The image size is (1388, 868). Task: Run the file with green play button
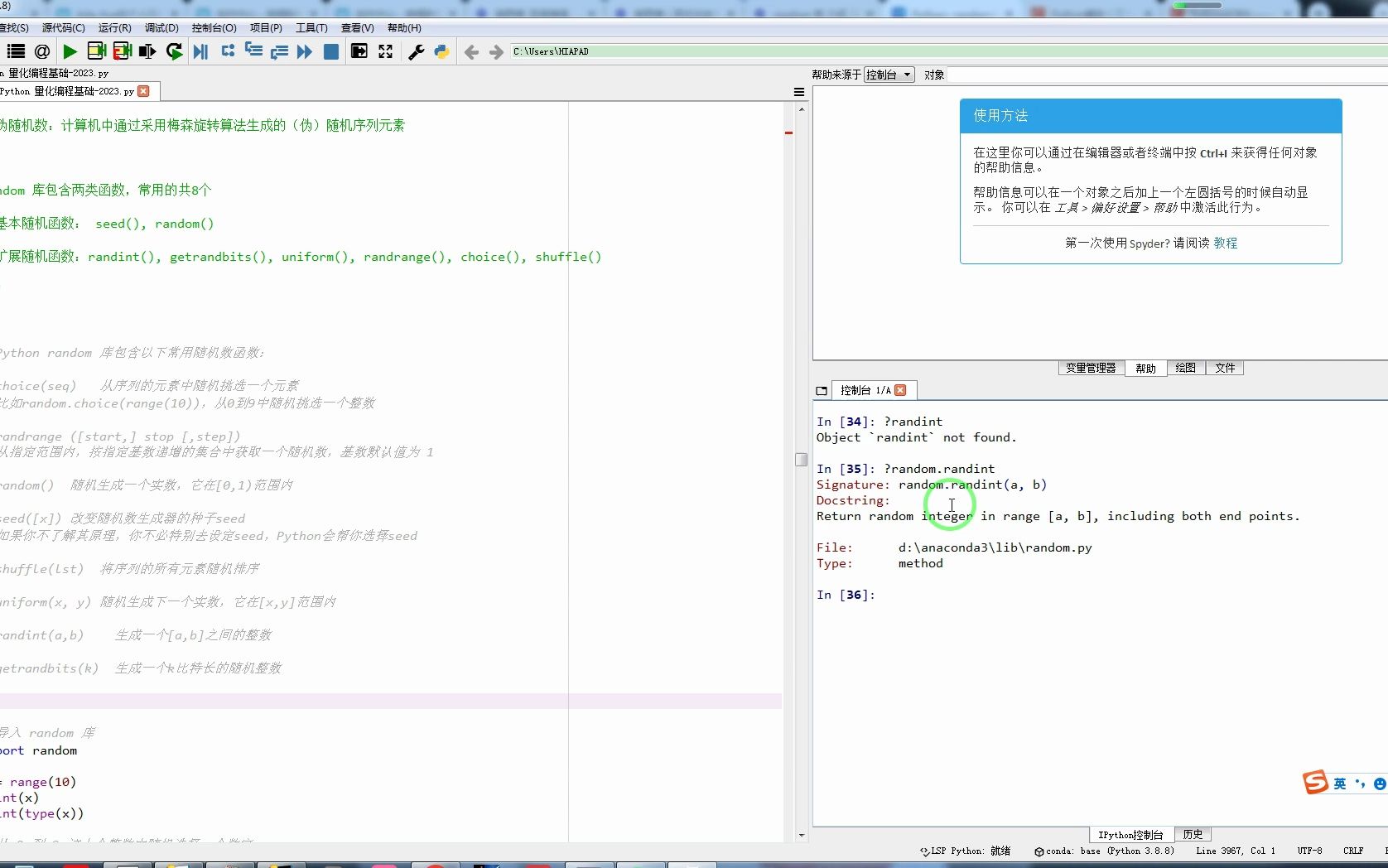point(70,51)
